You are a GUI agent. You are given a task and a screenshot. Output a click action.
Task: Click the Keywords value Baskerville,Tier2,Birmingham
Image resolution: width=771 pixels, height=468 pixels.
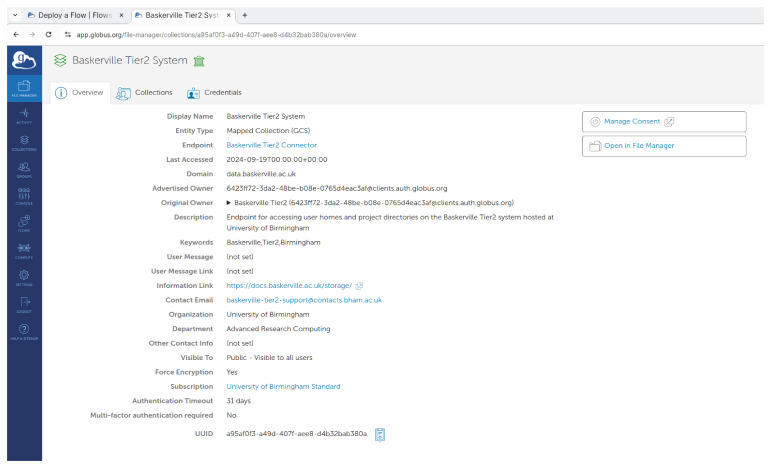(x=273, y=242)
